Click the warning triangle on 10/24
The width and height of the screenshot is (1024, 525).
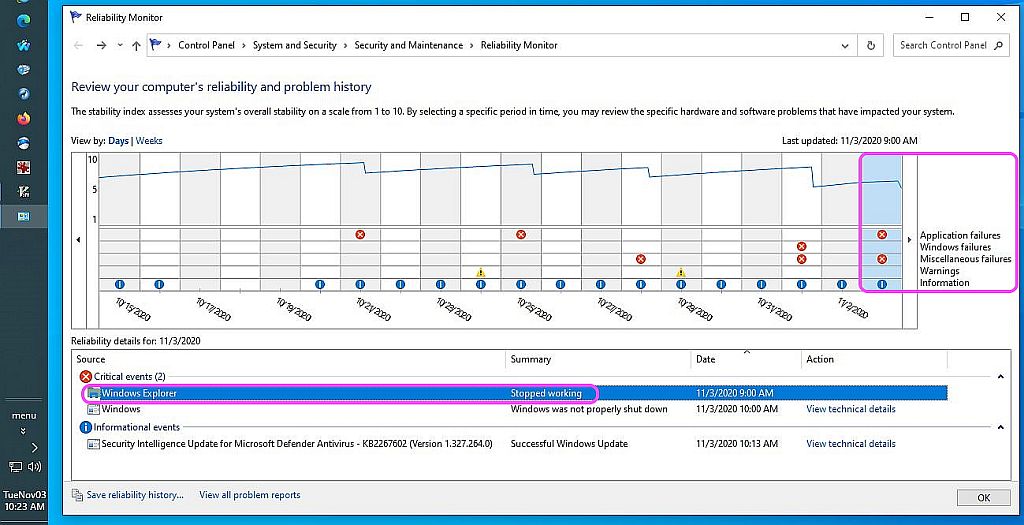pos(481,272)
